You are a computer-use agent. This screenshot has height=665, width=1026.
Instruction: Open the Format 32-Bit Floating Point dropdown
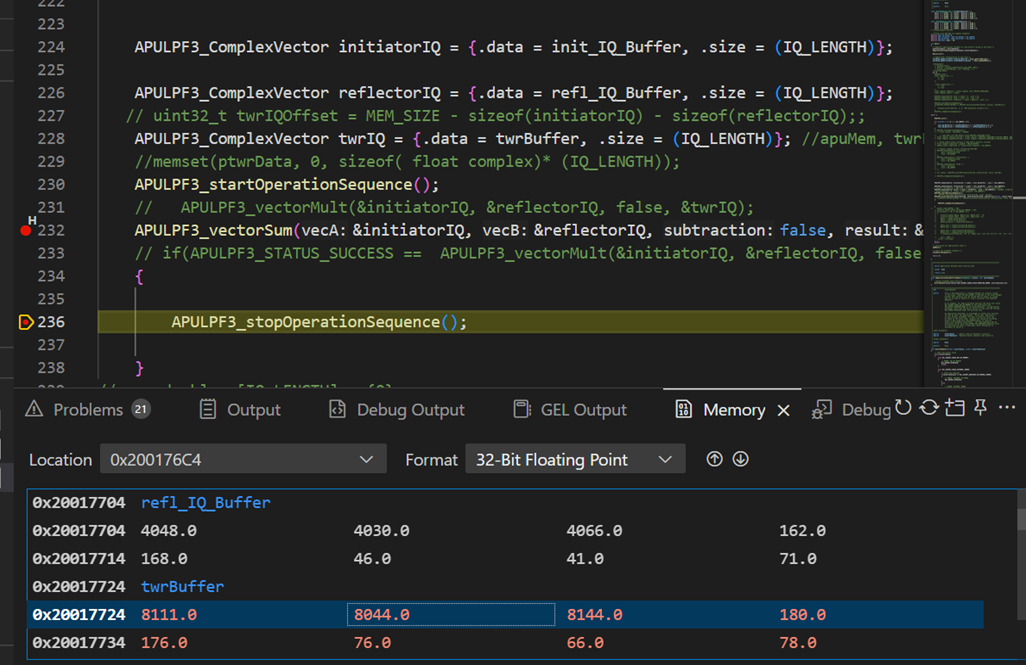pos(665,460)
